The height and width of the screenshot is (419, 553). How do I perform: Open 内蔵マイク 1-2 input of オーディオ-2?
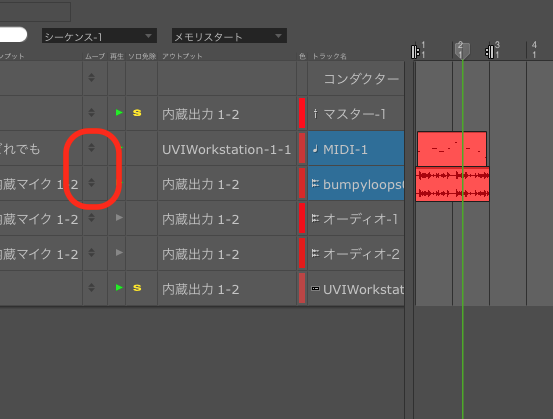[39, 254]
